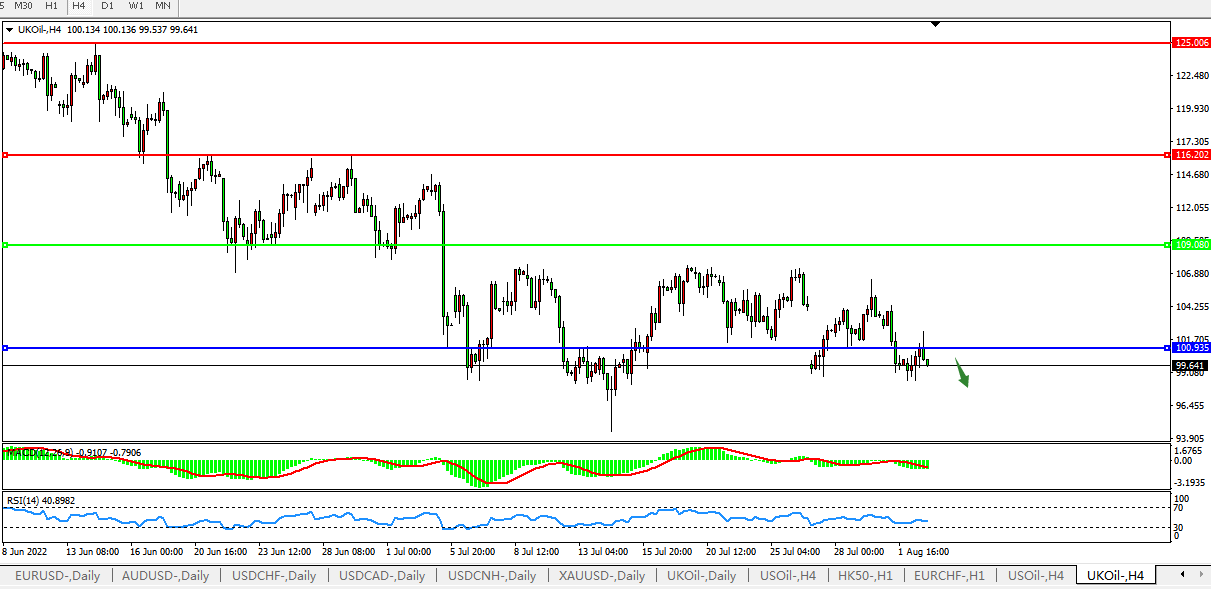
Task: Open the EURUSD-,Daily chart tab
Action: (x=57, y=576)
